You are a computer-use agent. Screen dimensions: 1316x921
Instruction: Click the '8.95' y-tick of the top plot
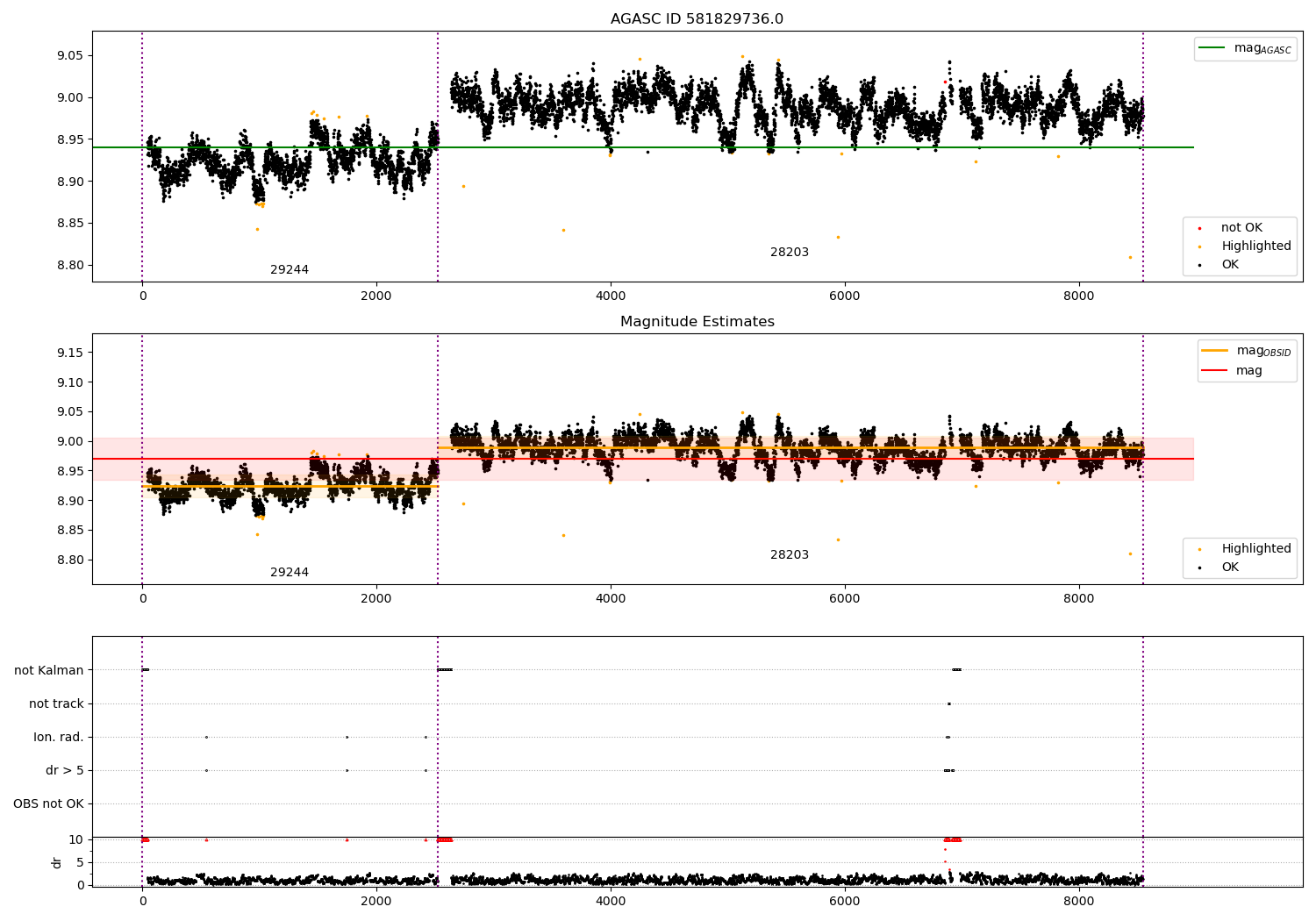69,140
